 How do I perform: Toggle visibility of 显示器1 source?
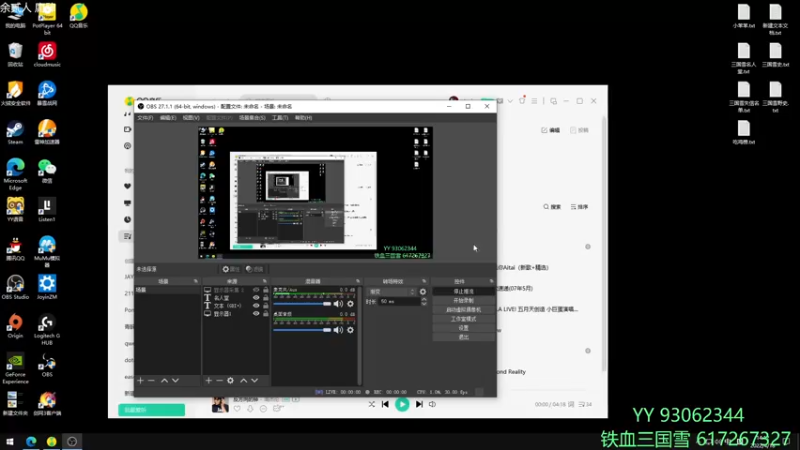pos(256,314)
